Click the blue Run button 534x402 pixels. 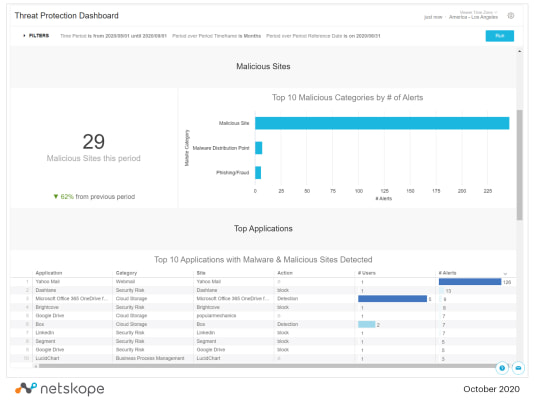click(x=500, y=36)
